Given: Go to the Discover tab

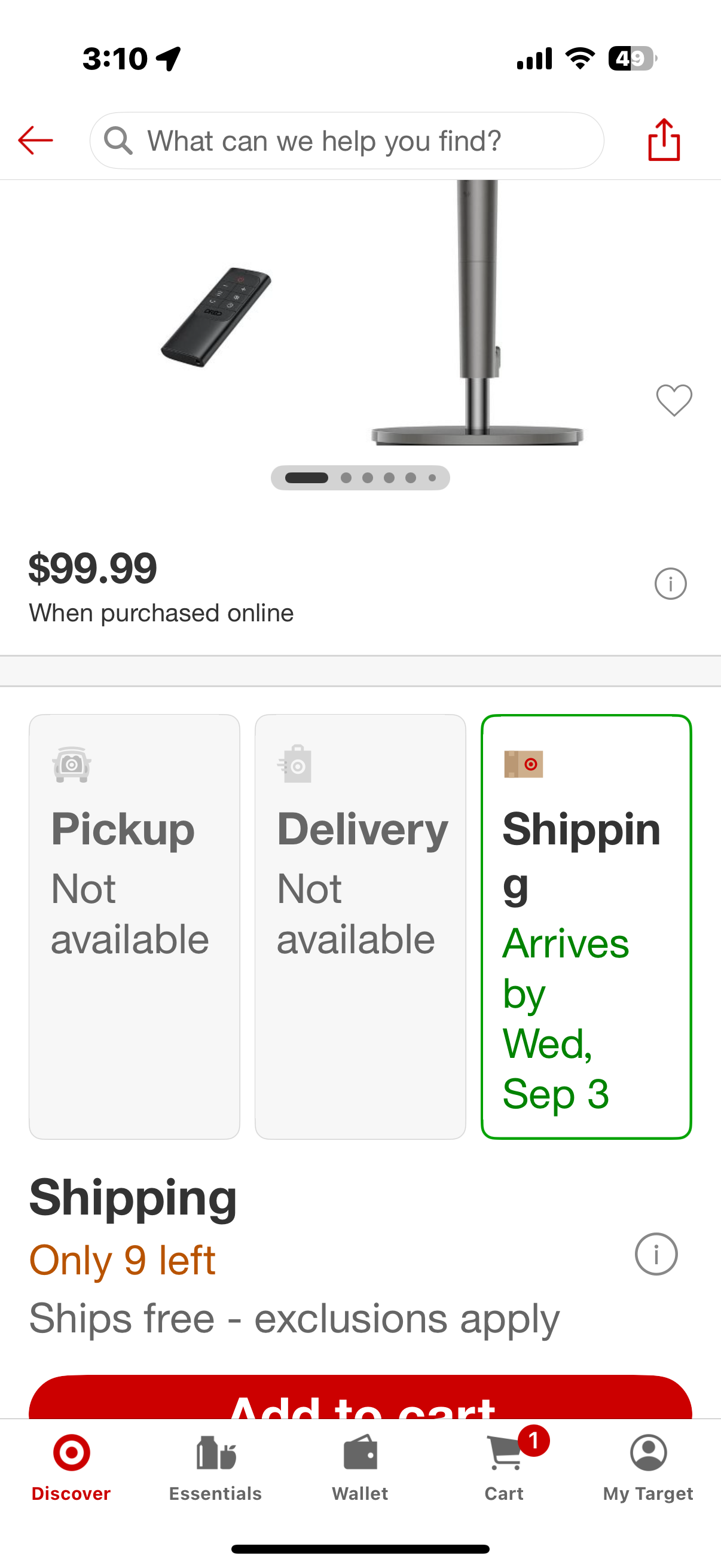Looking at the screenshot, I should tap(71, 1468).
